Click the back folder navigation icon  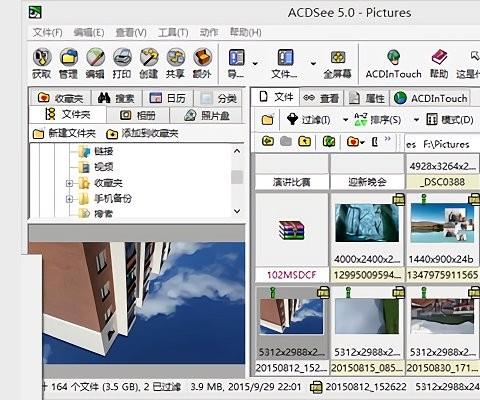[x=268, y=142]
